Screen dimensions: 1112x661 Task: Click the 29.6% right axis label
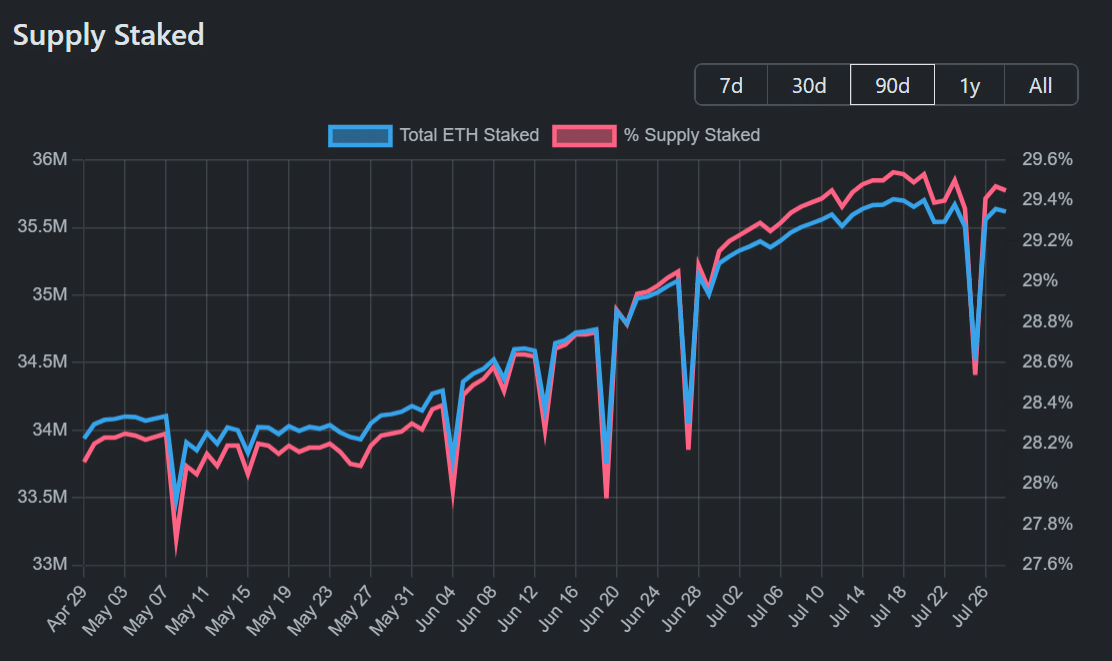click(x=1046, y=160)
